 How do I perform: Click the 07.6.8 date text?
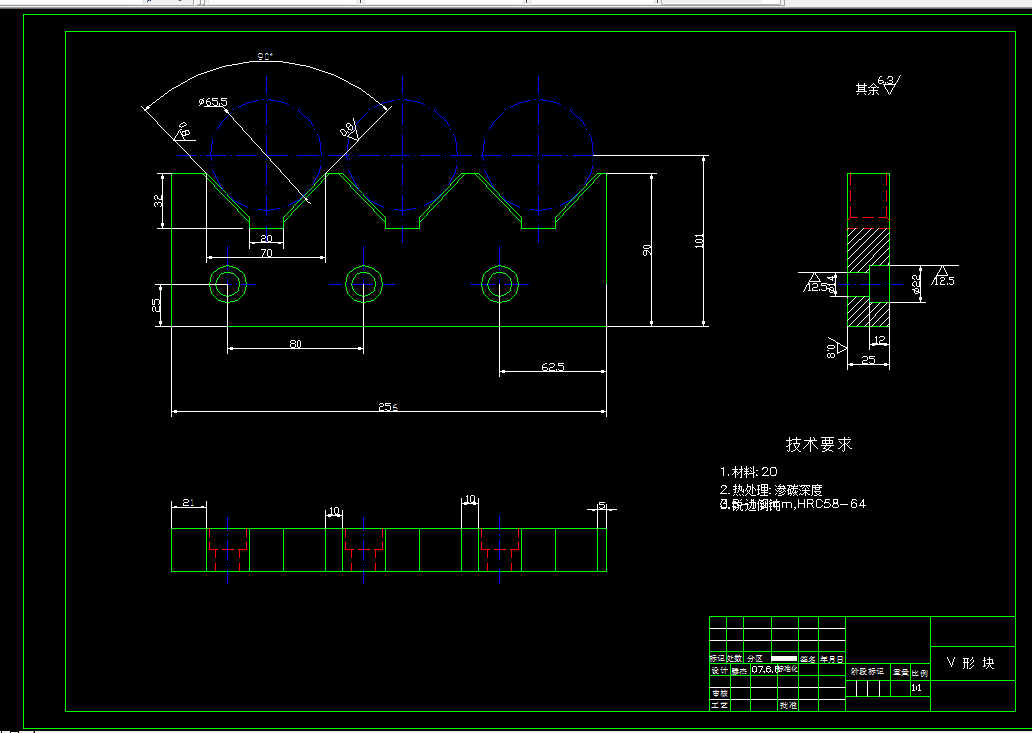pyautogui.click(x=765, y=670)
